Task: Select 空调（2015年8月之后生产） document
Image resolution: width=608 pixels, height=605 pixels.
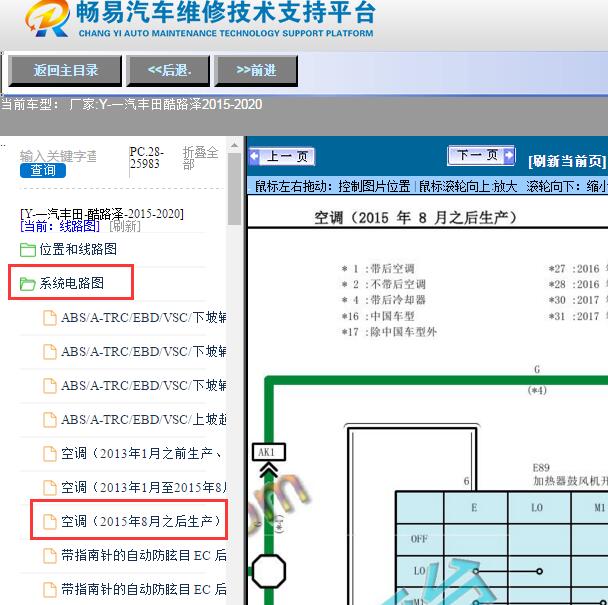Action: [x=141, y=521]
